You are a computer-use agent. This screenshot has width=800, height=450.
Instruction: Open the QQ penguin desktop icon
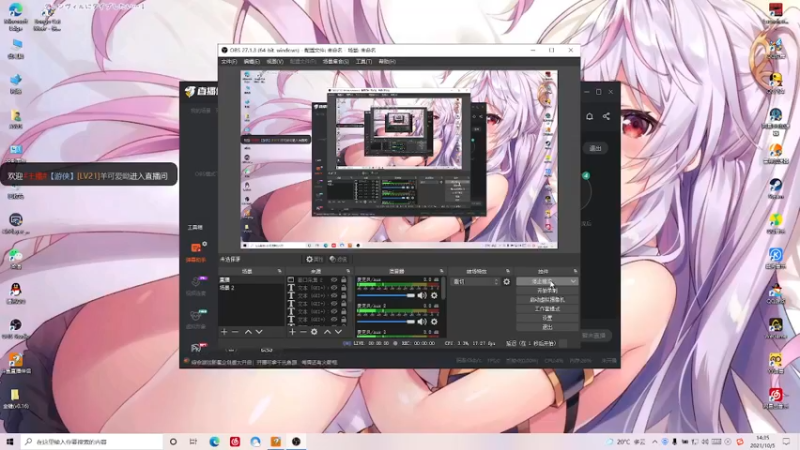[16, 293]
